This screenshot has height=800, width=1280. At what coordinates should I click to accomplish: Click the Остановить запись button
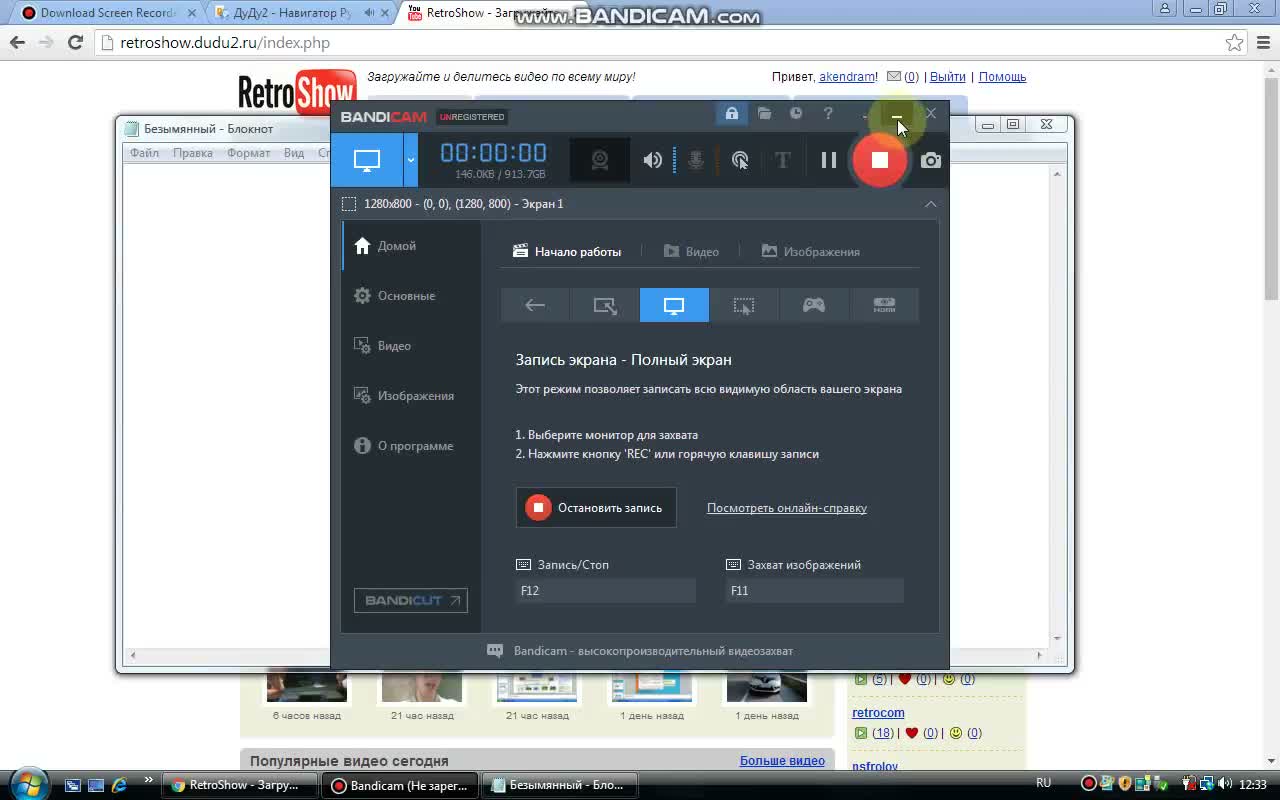(596, 507)
